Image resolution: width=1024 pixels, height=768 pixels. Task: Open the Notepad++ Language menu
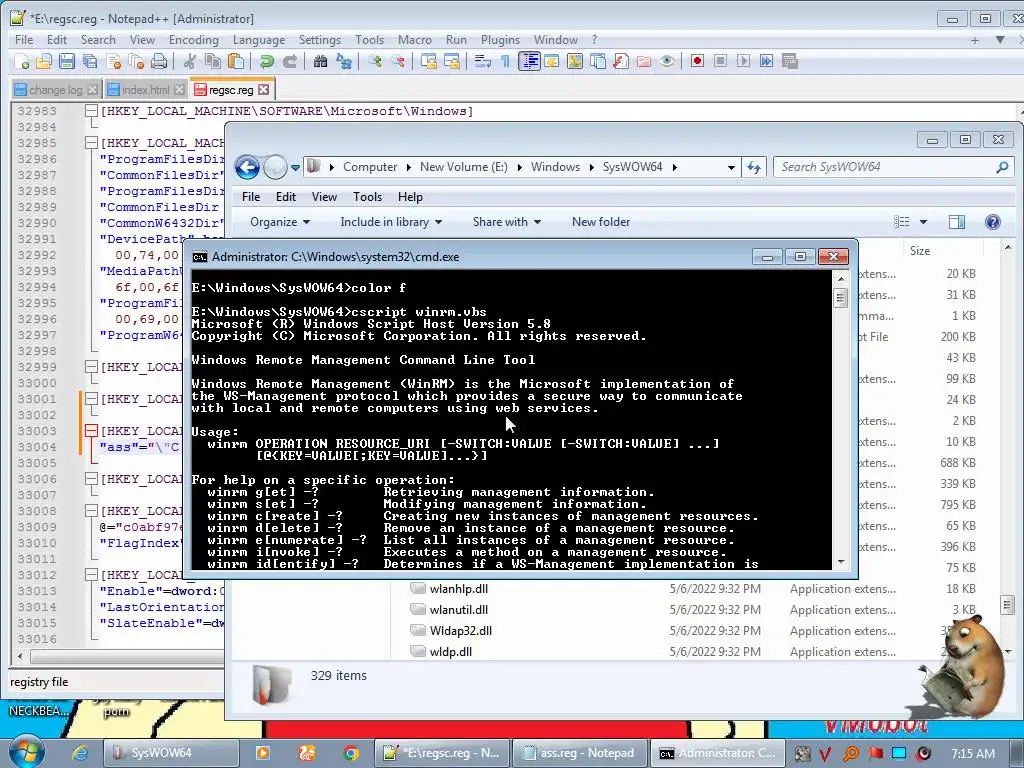(x=259, y=40)
